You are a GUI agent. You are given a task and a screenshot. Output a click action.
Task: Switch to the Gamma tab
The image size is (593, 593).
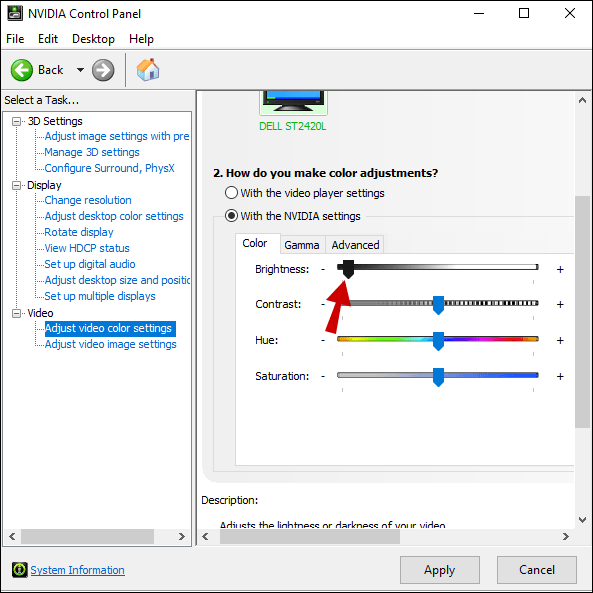point(302,245)
